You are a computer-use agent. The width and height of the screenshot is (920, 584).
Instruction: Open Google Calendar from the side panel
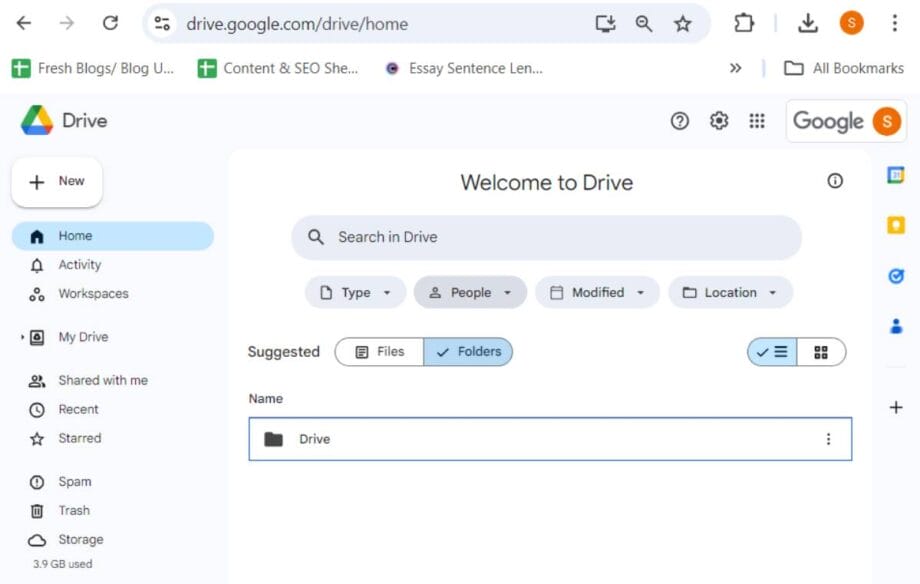(x=895, y=177)
